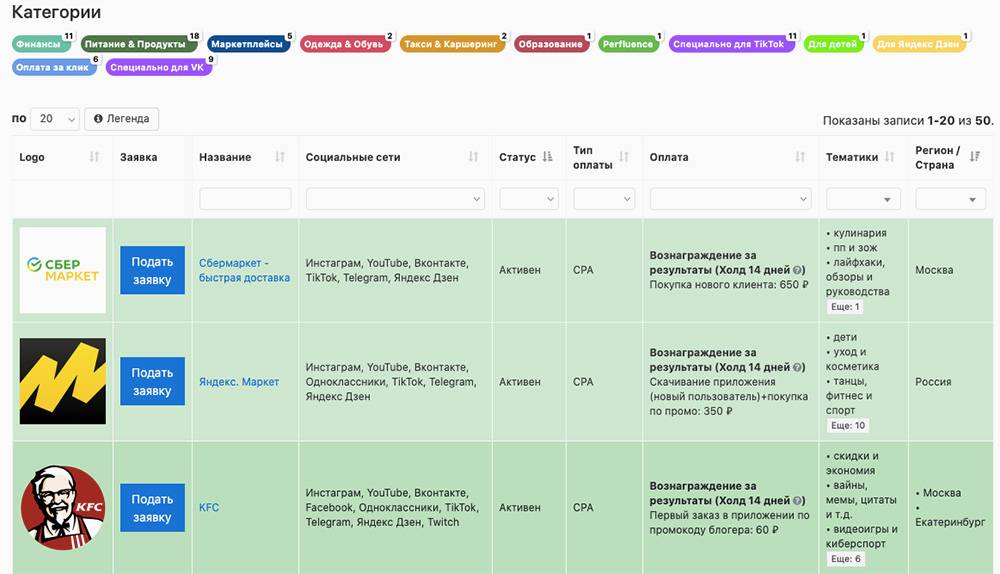Open the Легенда button
This screenshot has height=574, width=1000.
121,119
